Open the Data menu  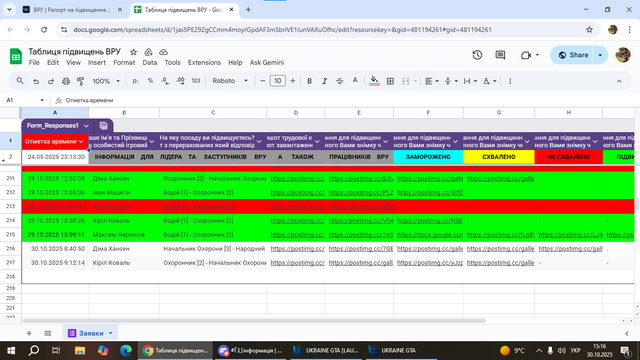click(149, 62)
